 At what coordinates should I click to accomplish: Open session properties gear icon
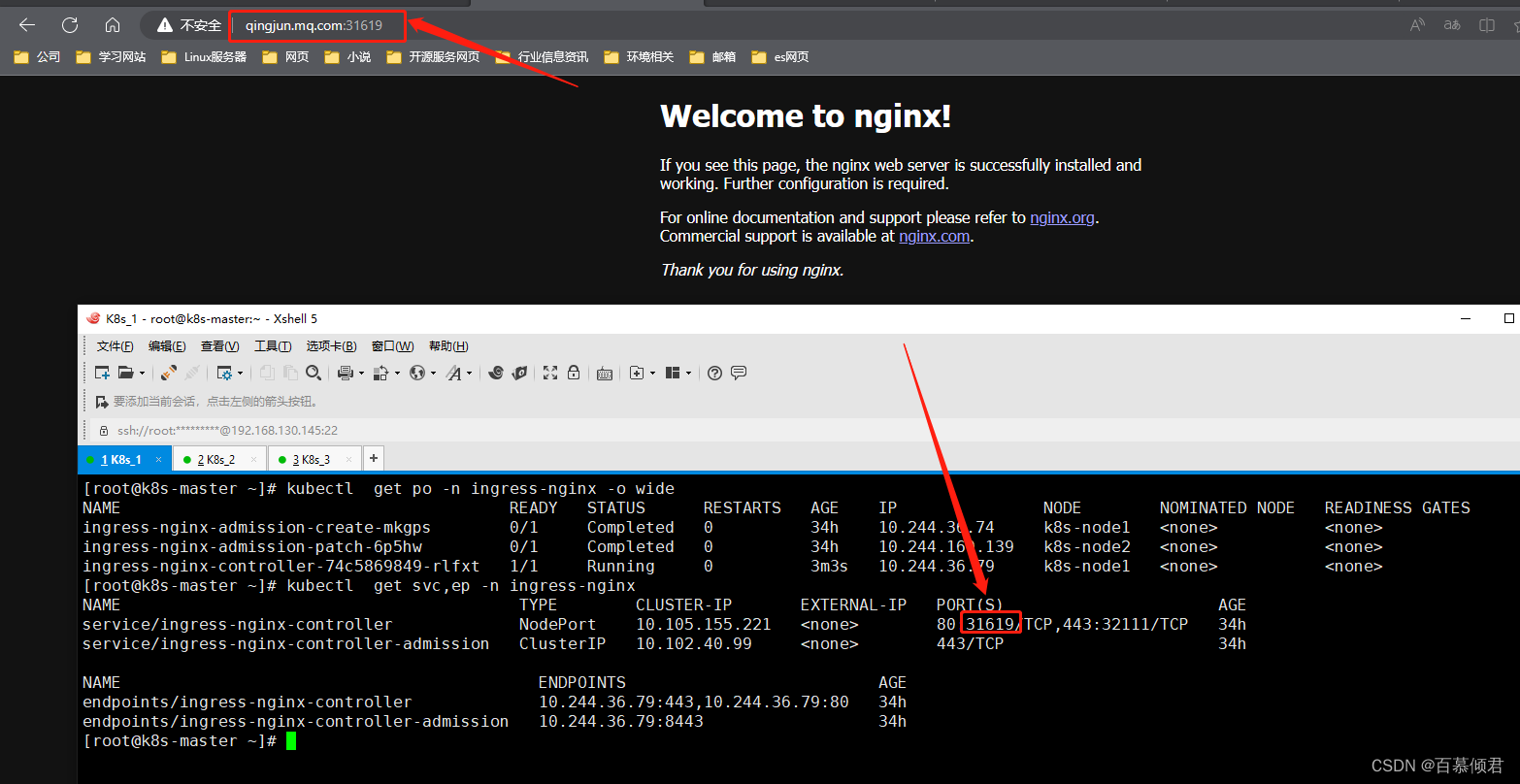(224, 373)
